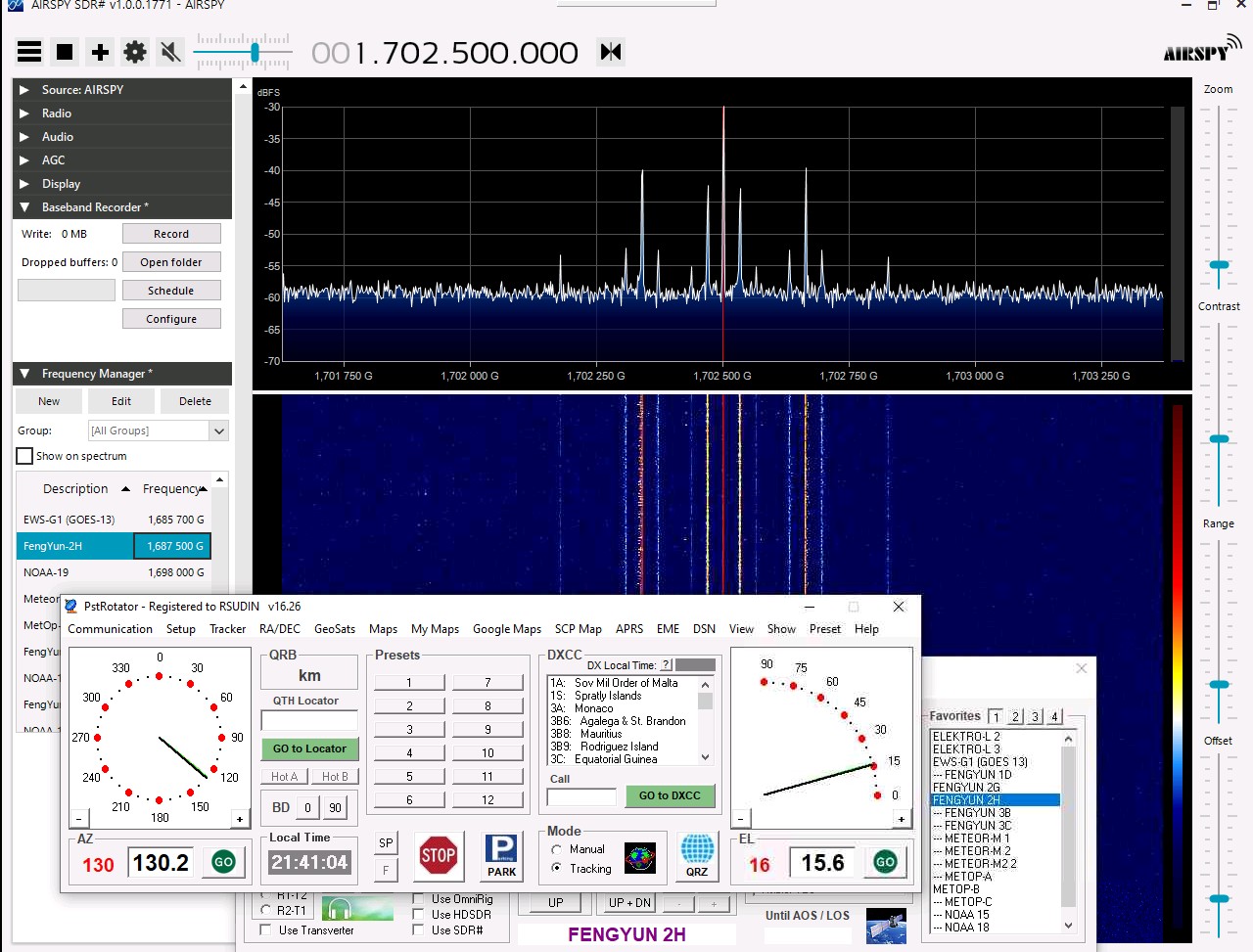Click the PARK icon in PstRotator
Image resolution: width=1253 pixels, height=952 pixels.
click(501, 855)
